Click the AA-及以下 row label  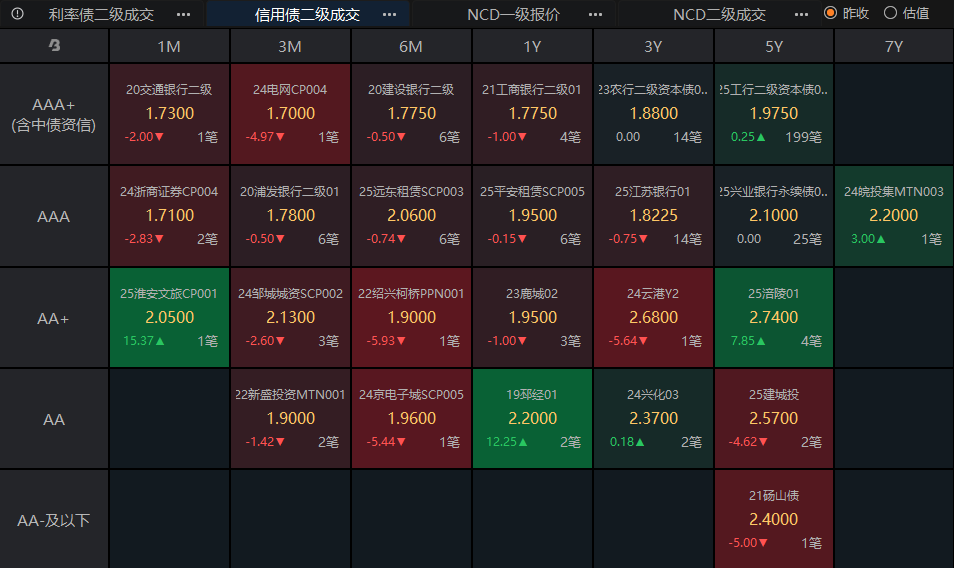(x=54, y=520)
